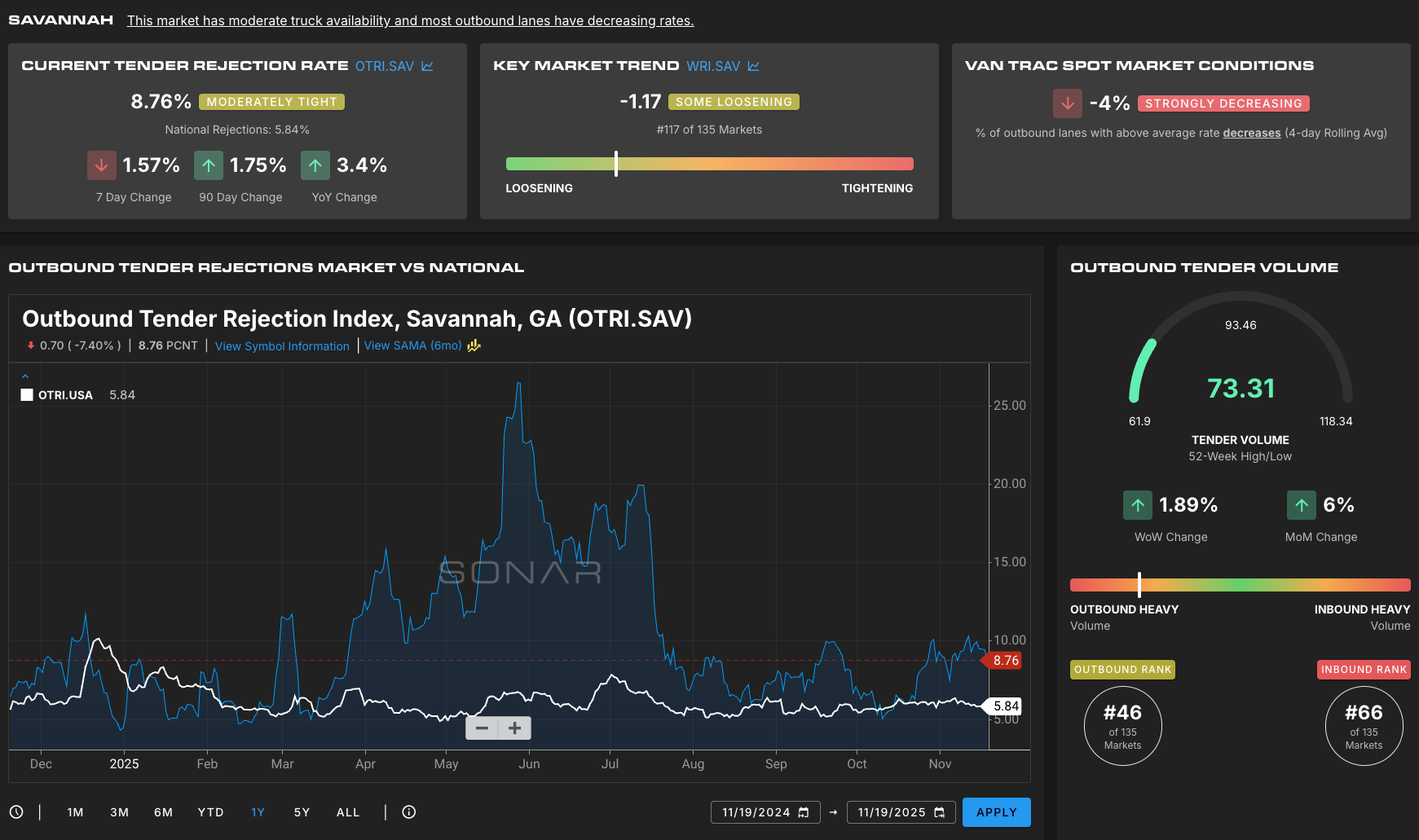Viewport: 1419px width, 840px height.
Task: Select the 5Y range tab
Action: (x=302, y=812)
